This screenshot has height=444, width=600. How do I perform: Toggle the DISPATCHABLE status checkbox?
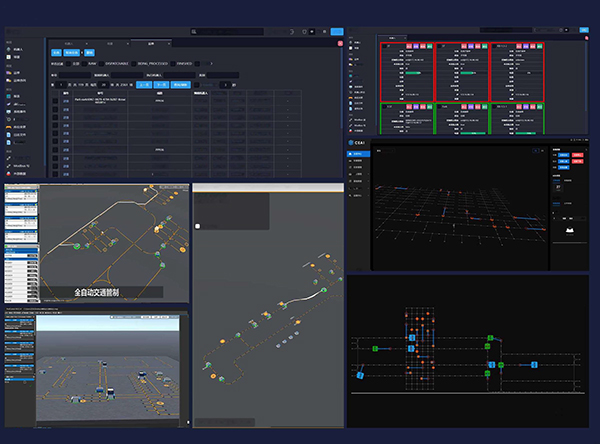(x=103, y=62)
